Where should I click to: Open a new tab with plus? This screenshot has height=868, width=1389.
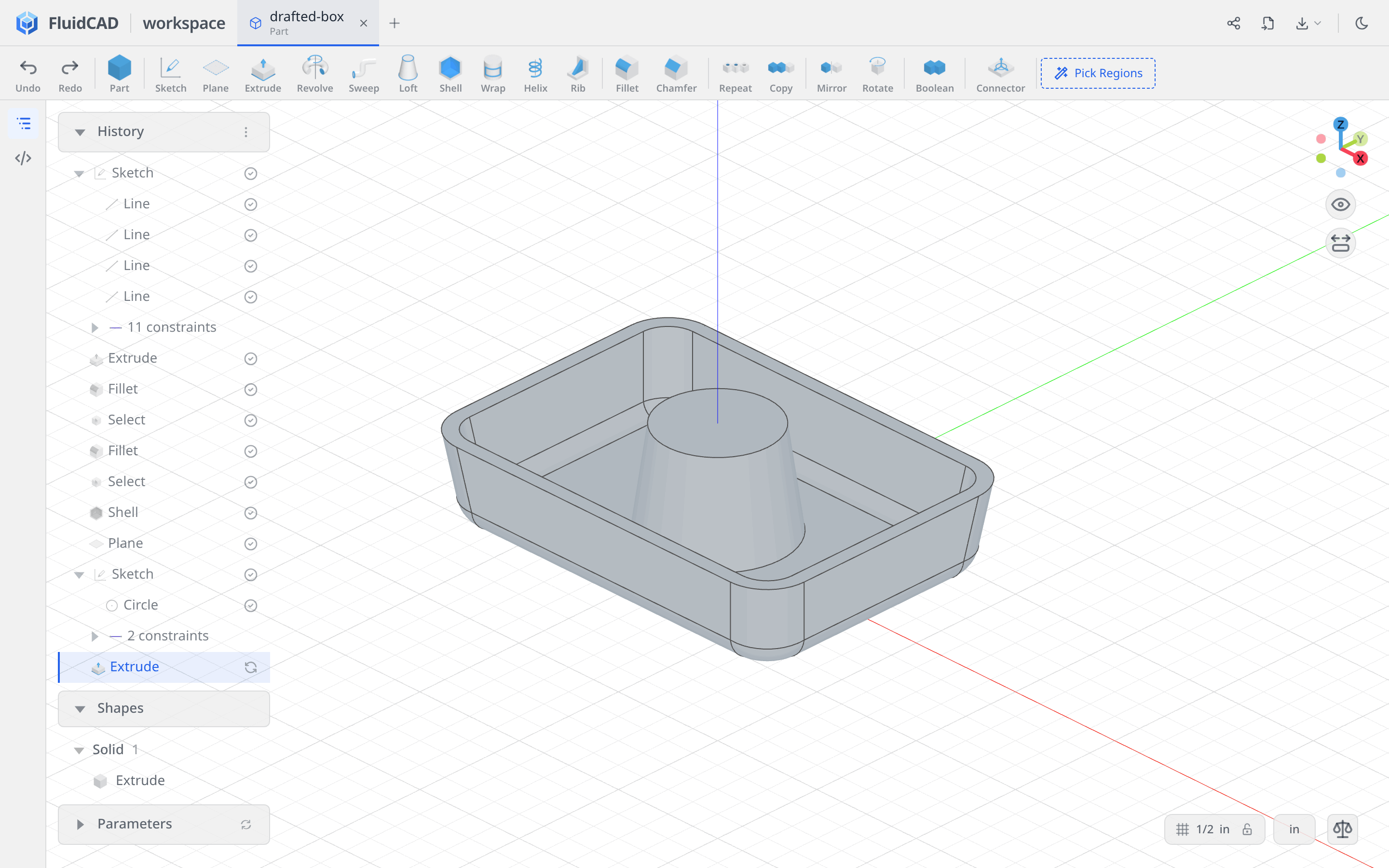pyautogui.click(x=395, y=23)
